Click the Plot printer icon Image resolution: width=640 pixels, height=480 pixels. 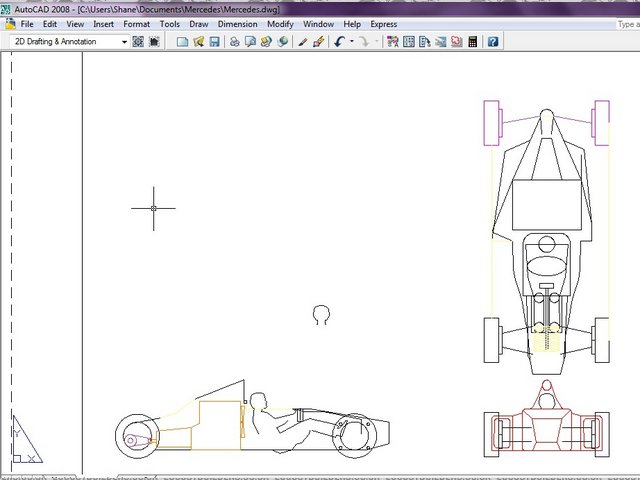coord(234,42)
